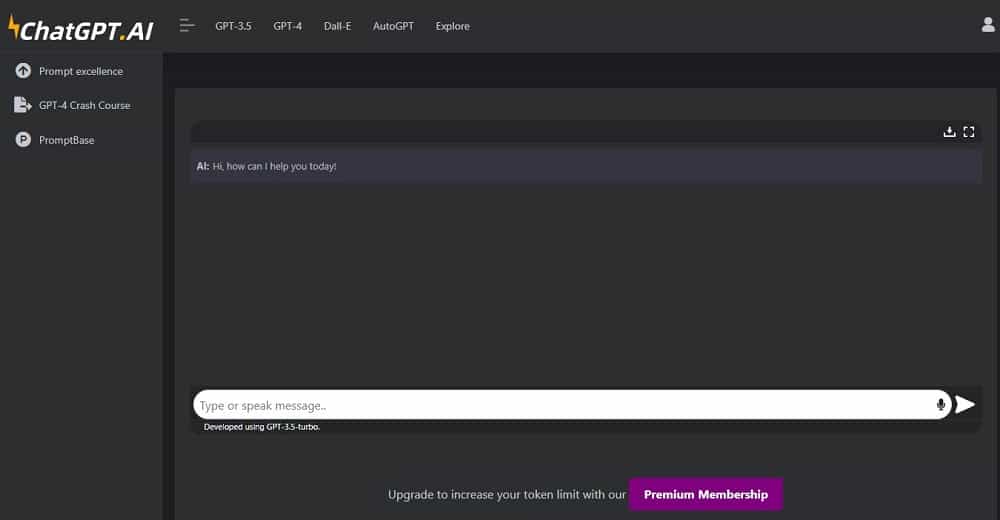Open Prompt excellence sidebar link
The width and height of the screenshot is (1000, 520).
point(81,71)
